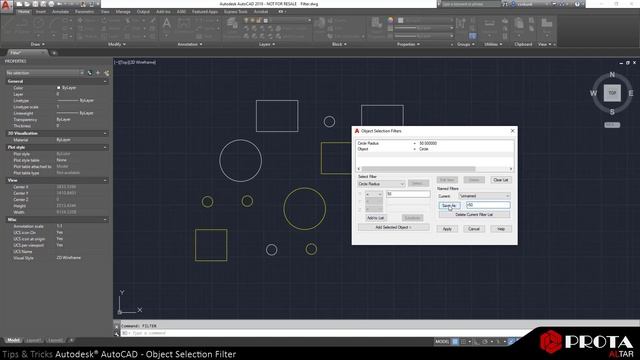Click the Plot quick access icon
Viewport: 640px width, 360px height.
point(51,4)
